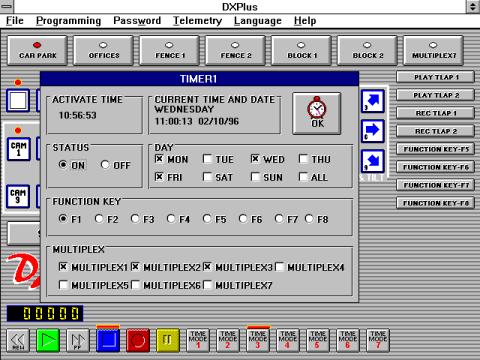Viewport: 480px width, 360px height.
Task: Click the yellow pause button
Action: [168, 340]
